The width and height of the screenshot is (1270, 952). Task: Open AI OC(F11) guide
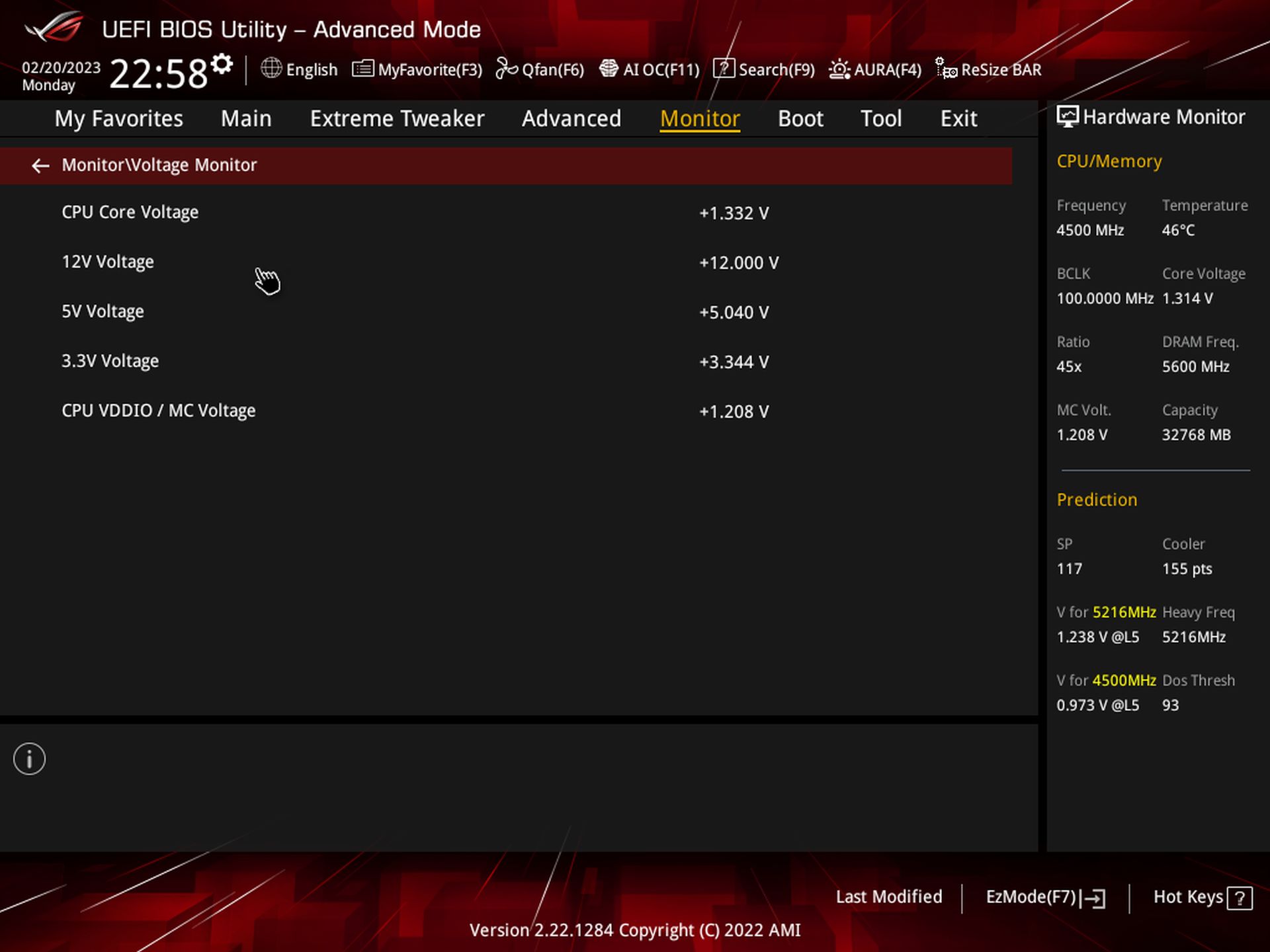[x=649, y=69]
